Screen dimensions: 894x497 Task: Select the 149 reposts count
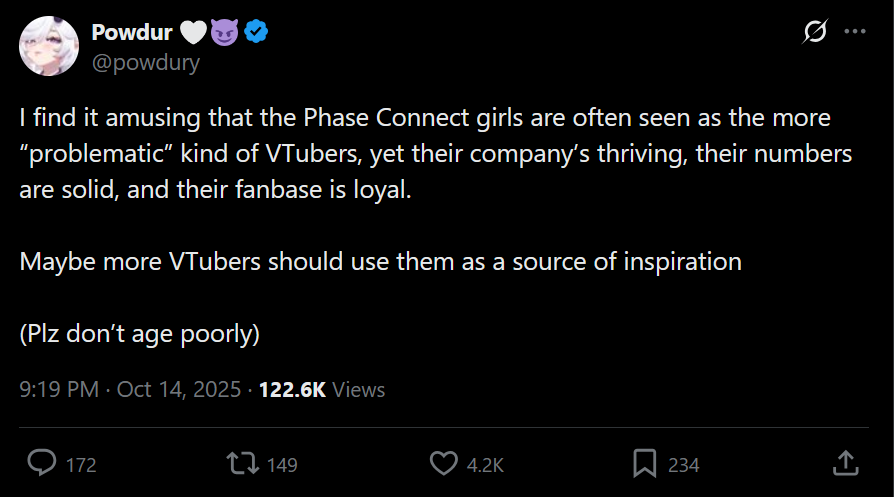[x=282, y=465]
